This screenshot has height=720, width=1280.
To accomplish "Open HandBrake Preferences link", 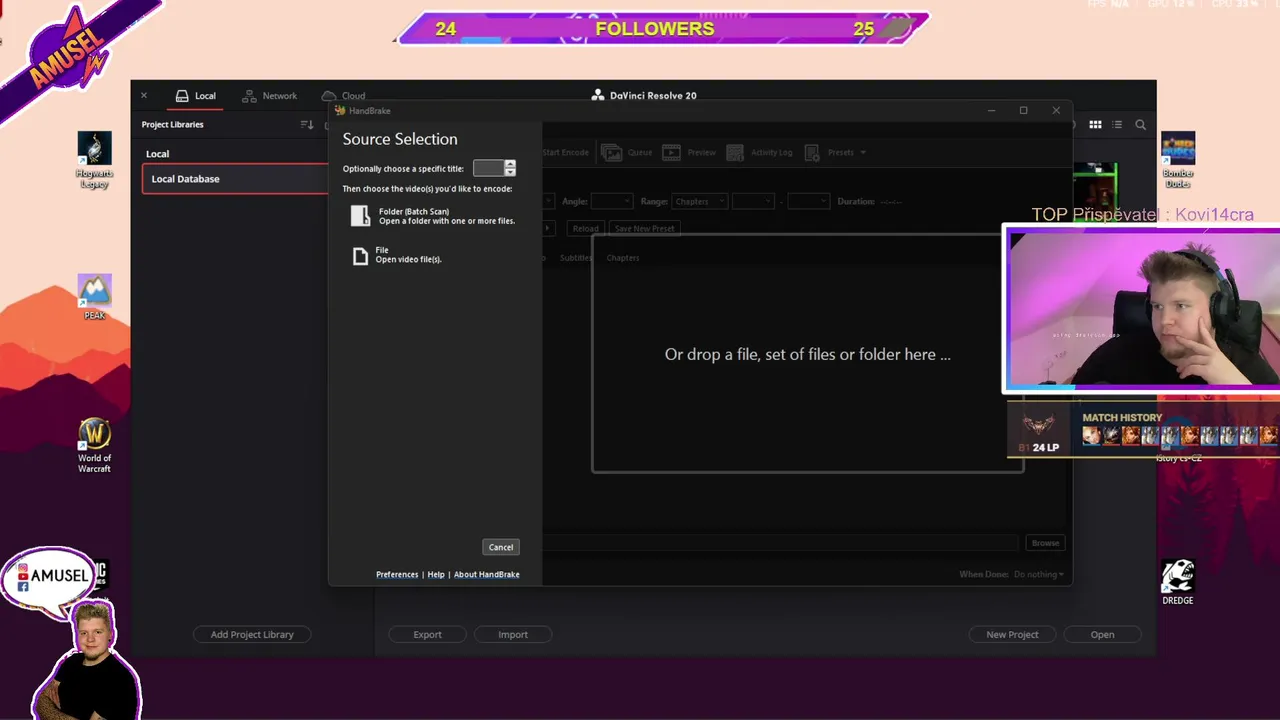I will (397, 574).
